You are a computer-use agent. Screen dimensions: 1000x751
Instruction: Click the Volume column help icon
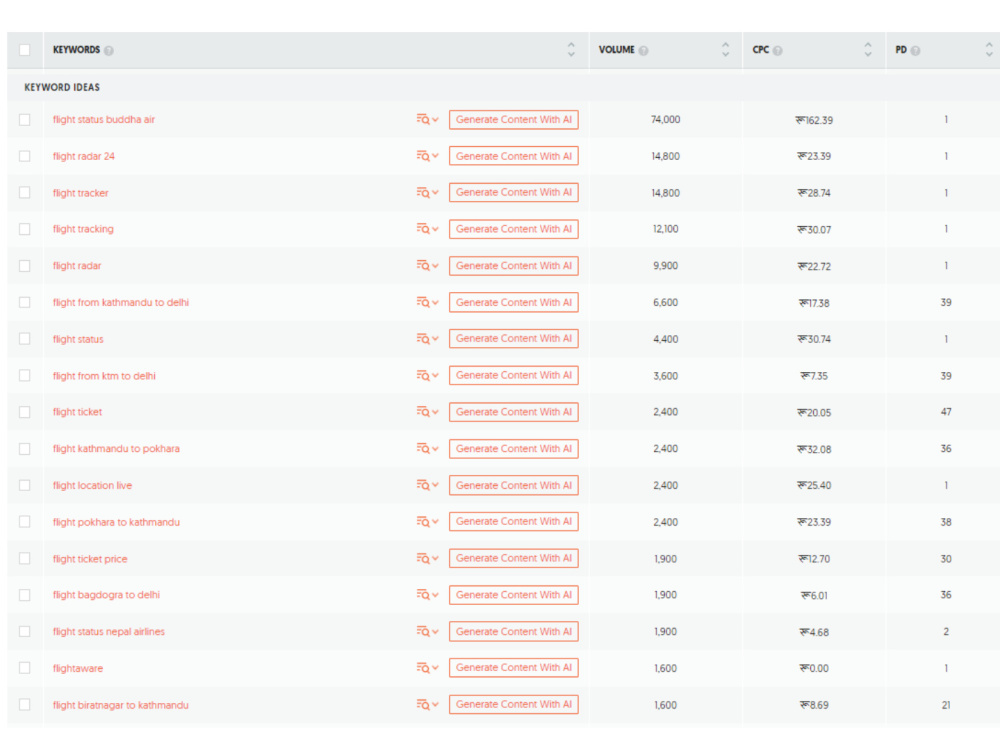pyautogui.click(x=643, y=50)
